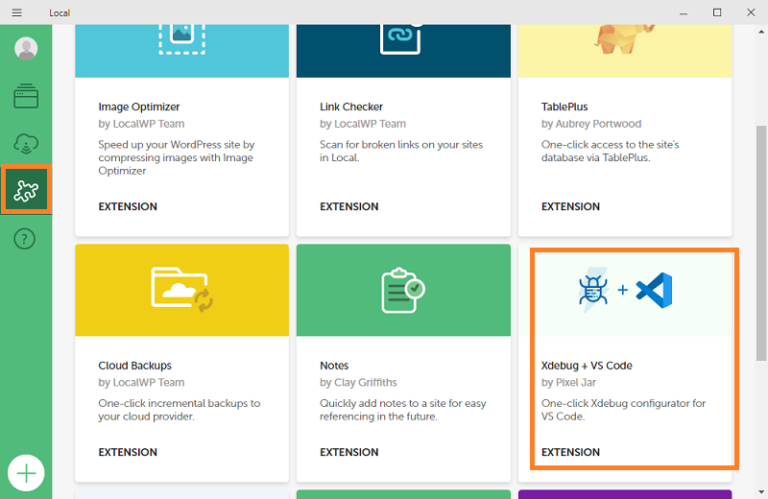The image size is (768, 499).
Task: Click the user account avatar icon
Action: pos(26,48)
